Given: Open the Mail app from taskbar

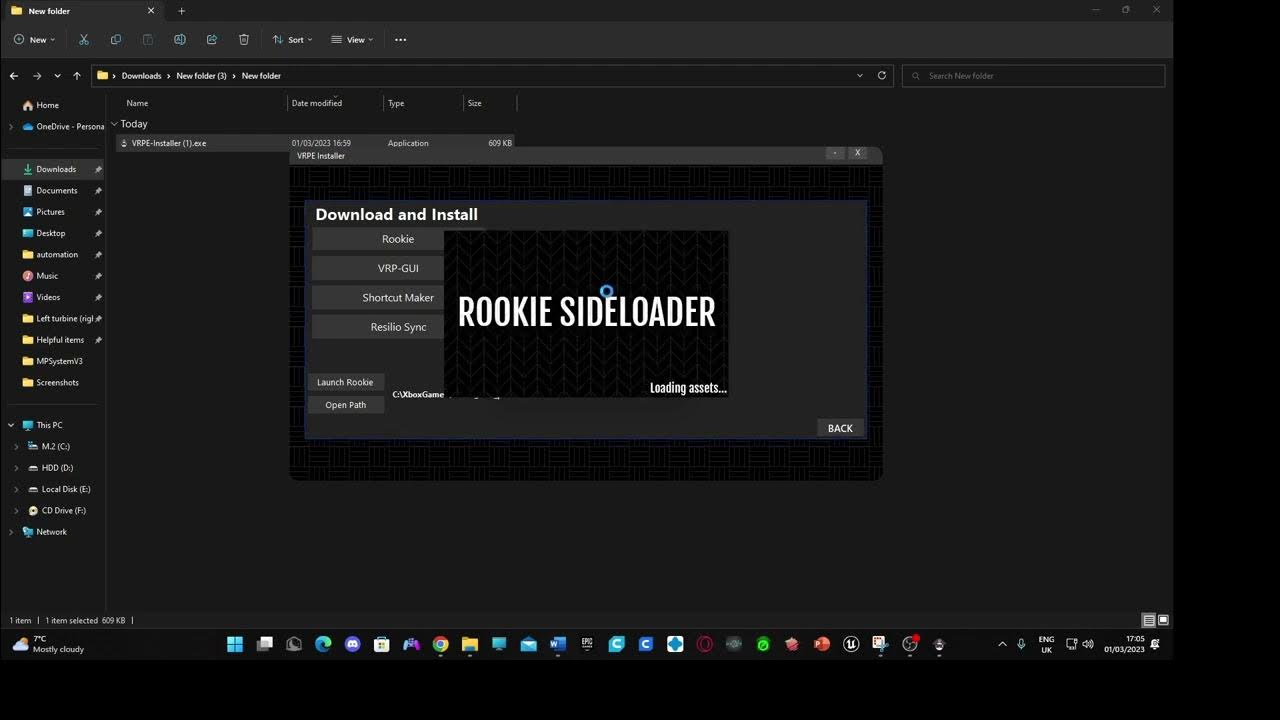Looking at the screenshot, I should (528, 644).
